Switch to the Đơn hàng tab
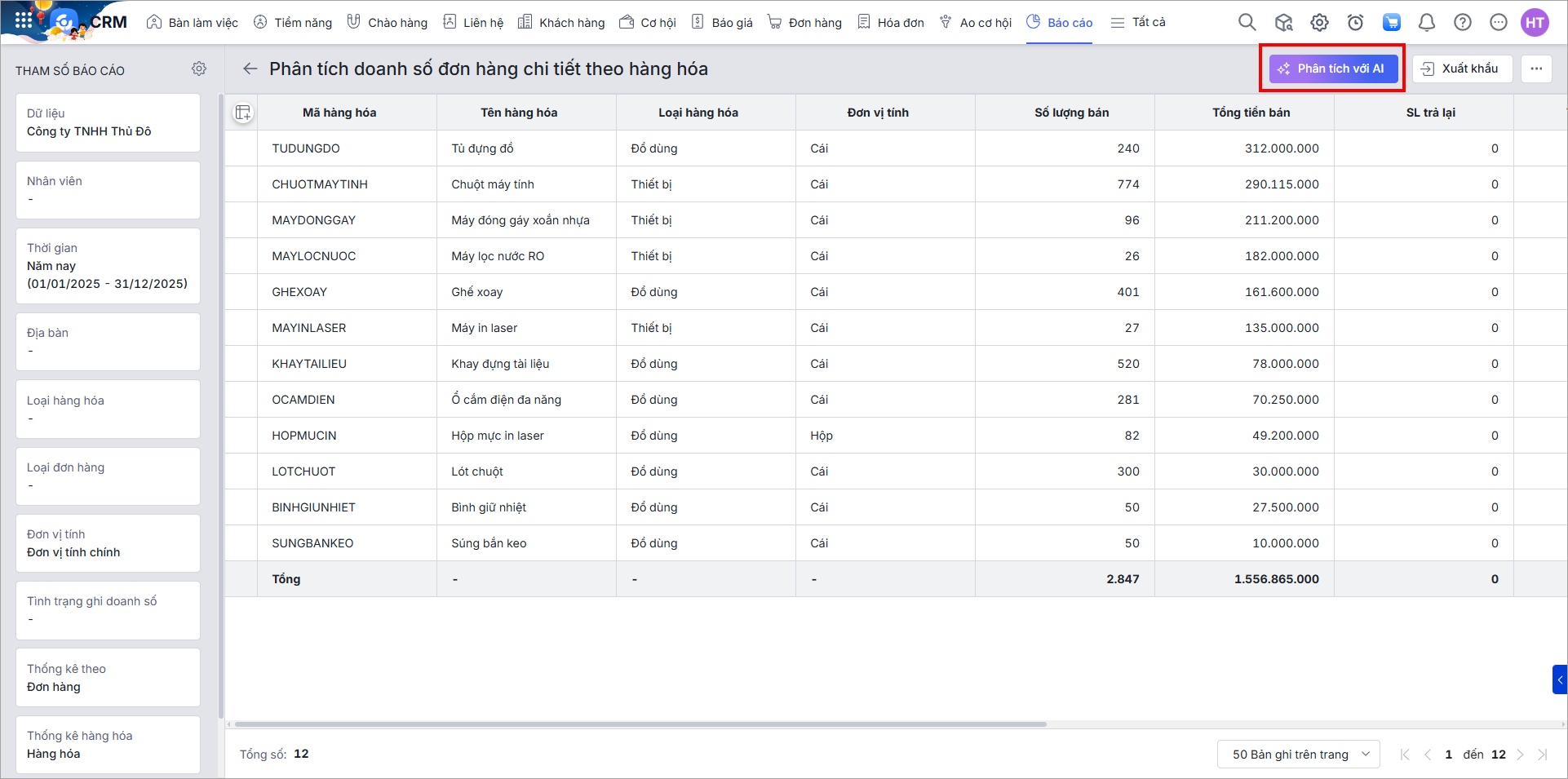The width and height of the screenshot is (1568, 779). click(804, 23)
